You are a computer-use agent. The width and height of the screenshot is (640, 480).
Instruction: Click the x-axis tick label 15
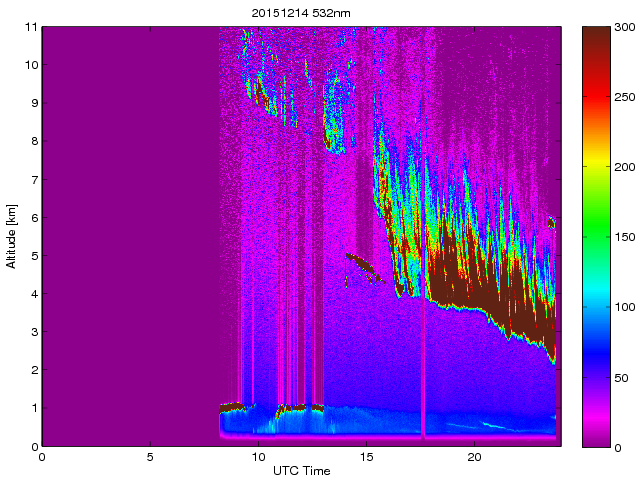(x=367, y=457)
